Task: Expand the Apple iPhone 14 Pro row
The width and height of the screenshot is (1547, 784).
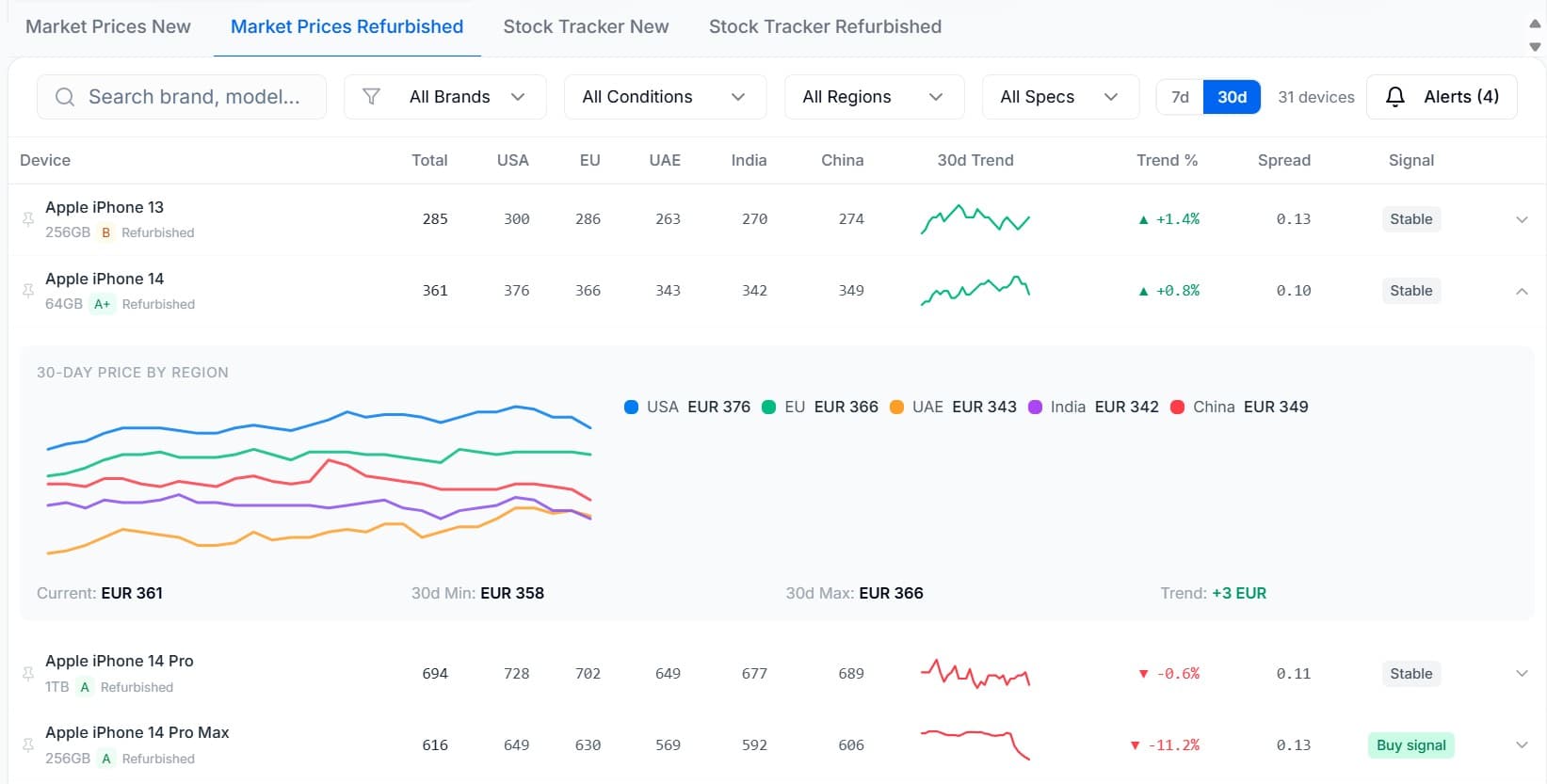Action: pos(1522,674)
